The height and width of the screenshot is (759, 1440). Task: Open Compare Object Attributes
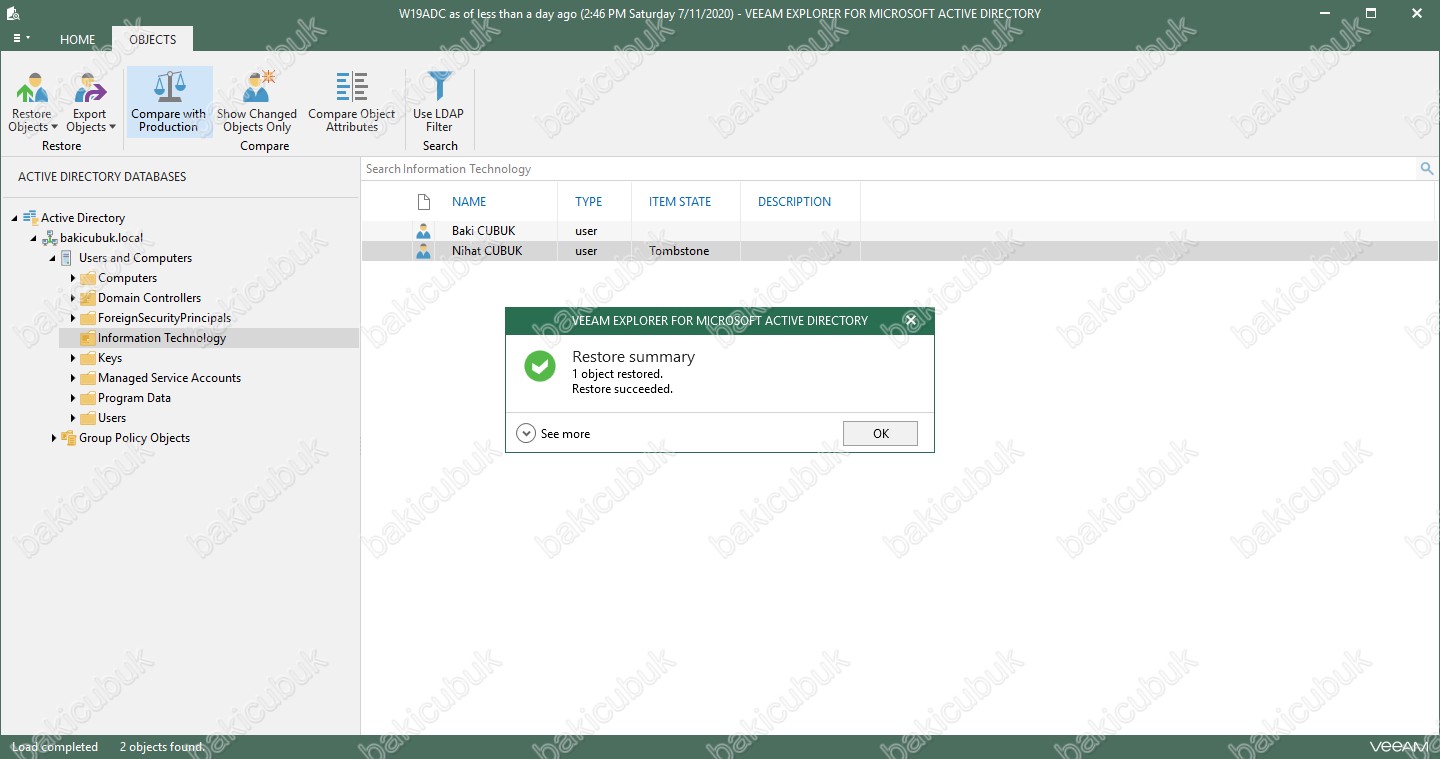tap(352, 102)
